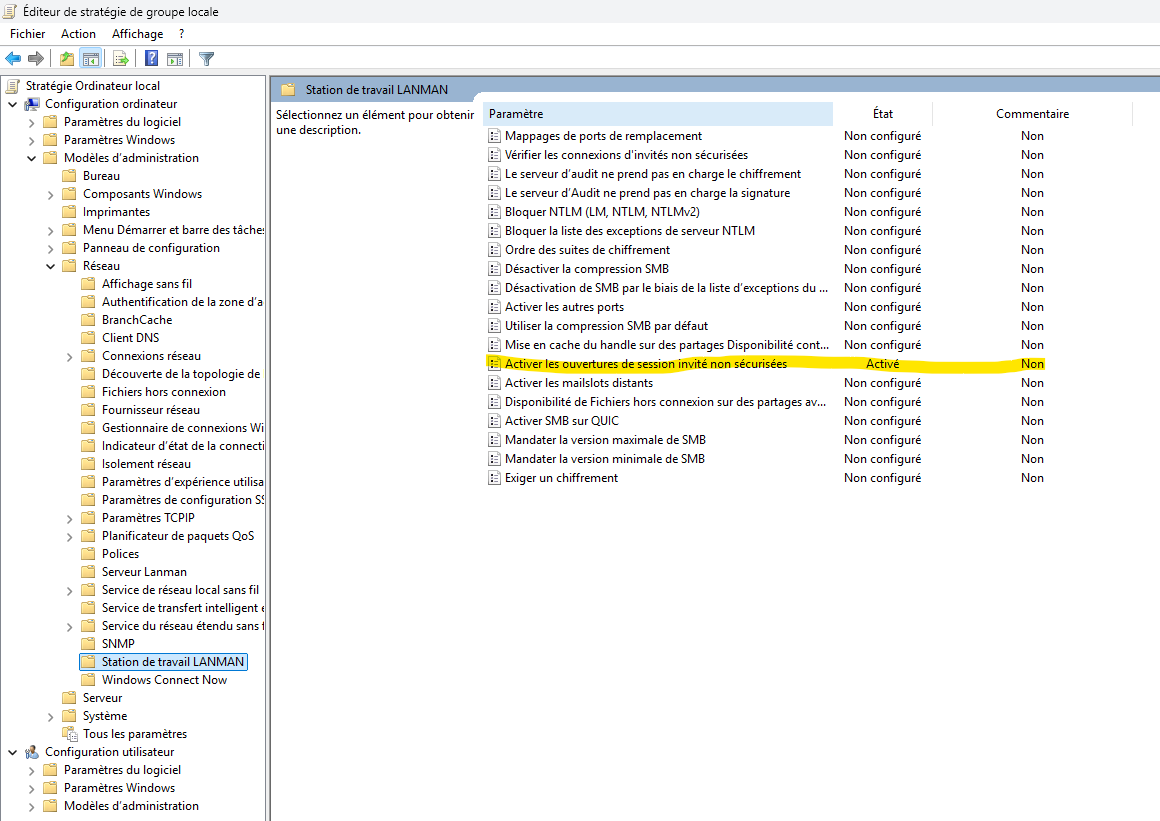Expand the Paramètres TCPIP node
The width and height of the screenshot is (1160, 821).
coord(70,518)
